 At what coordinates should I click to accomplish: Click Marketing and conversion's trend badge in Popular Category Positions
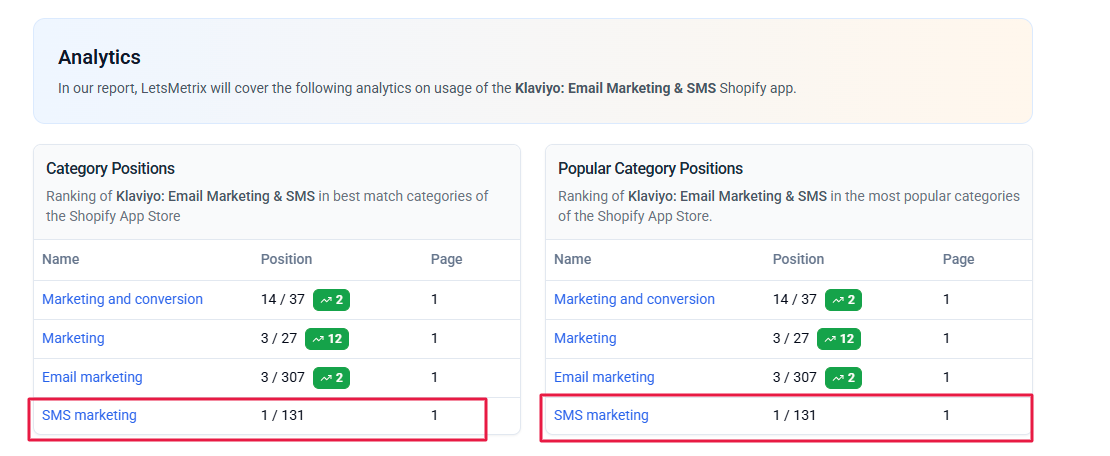pos(843,299)
